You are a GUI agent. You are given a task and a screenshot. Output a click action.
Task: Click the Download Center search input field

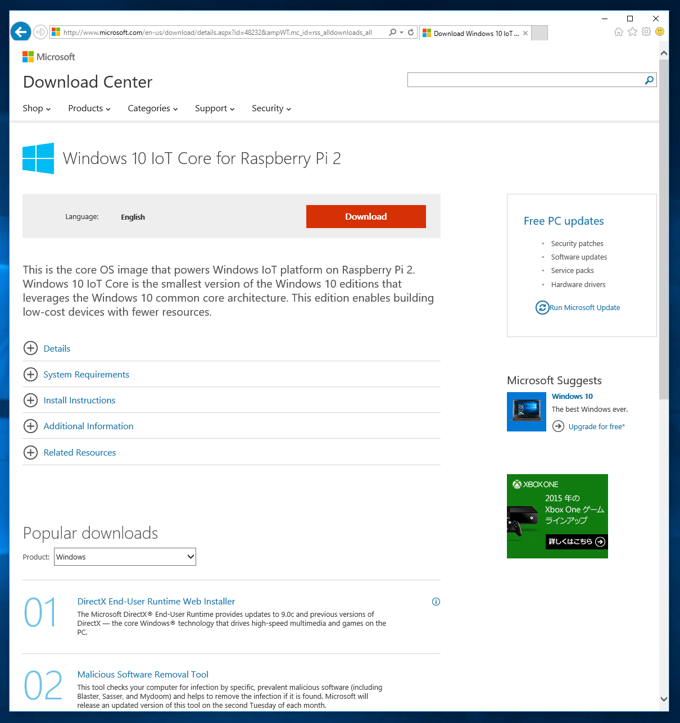point(525,80)
